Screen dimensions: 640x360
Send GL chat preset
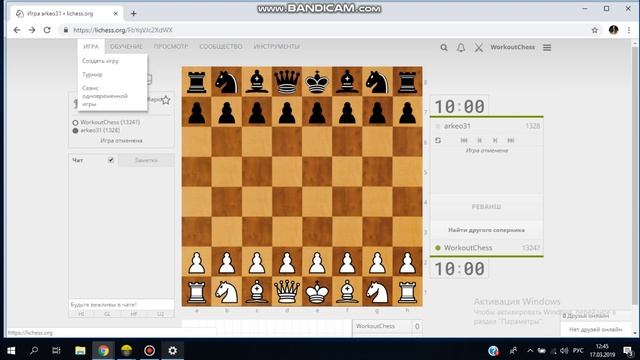pyautogui.click(x=107, y=314)
